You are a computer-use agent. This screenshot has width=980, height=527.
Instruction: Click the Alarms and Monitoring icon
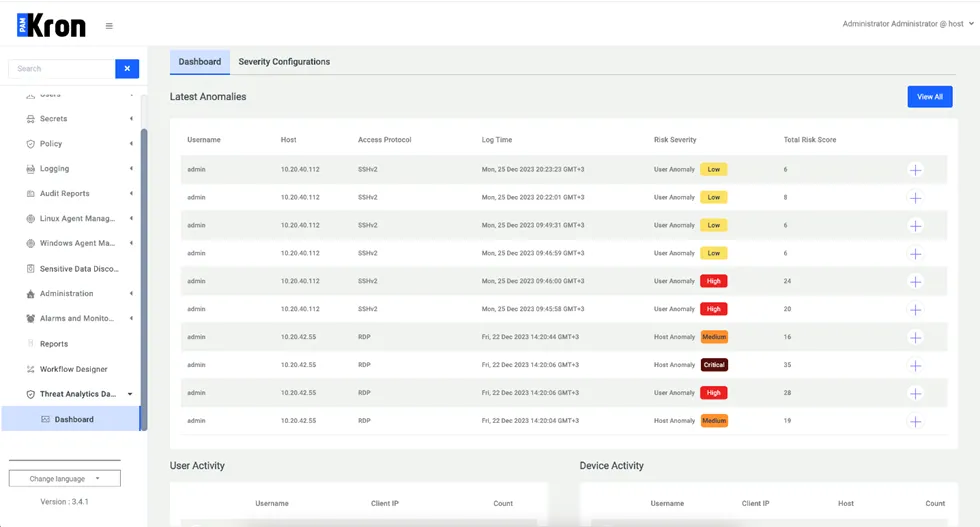click(30, 319)
